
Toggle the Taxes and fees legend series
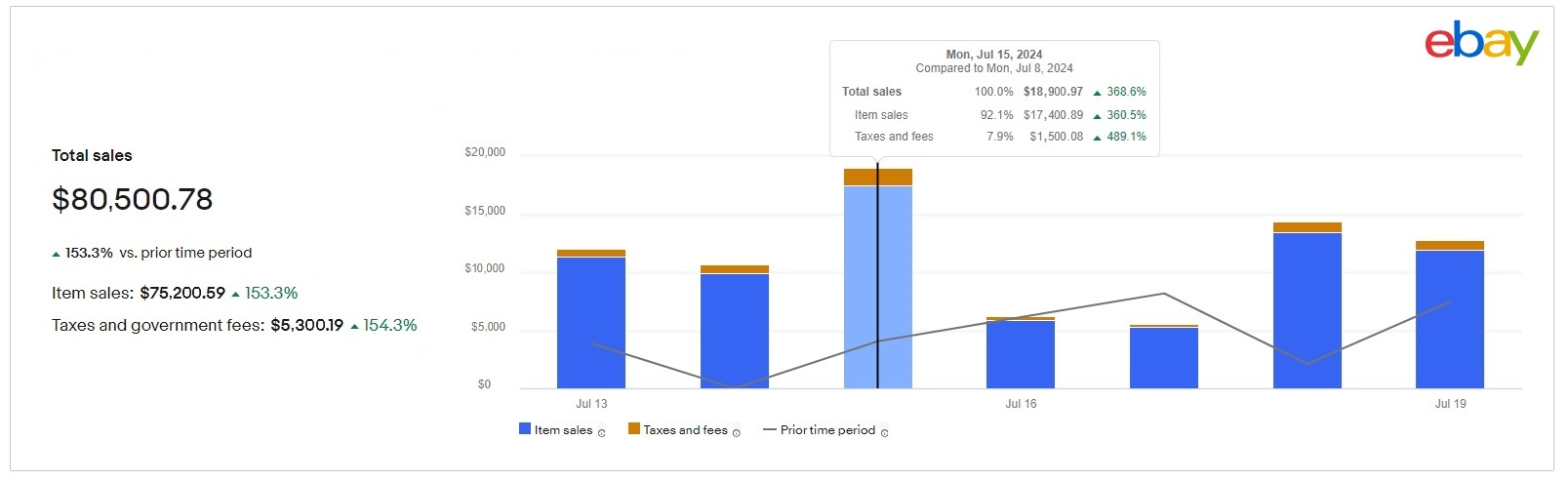tap(685, 430)
